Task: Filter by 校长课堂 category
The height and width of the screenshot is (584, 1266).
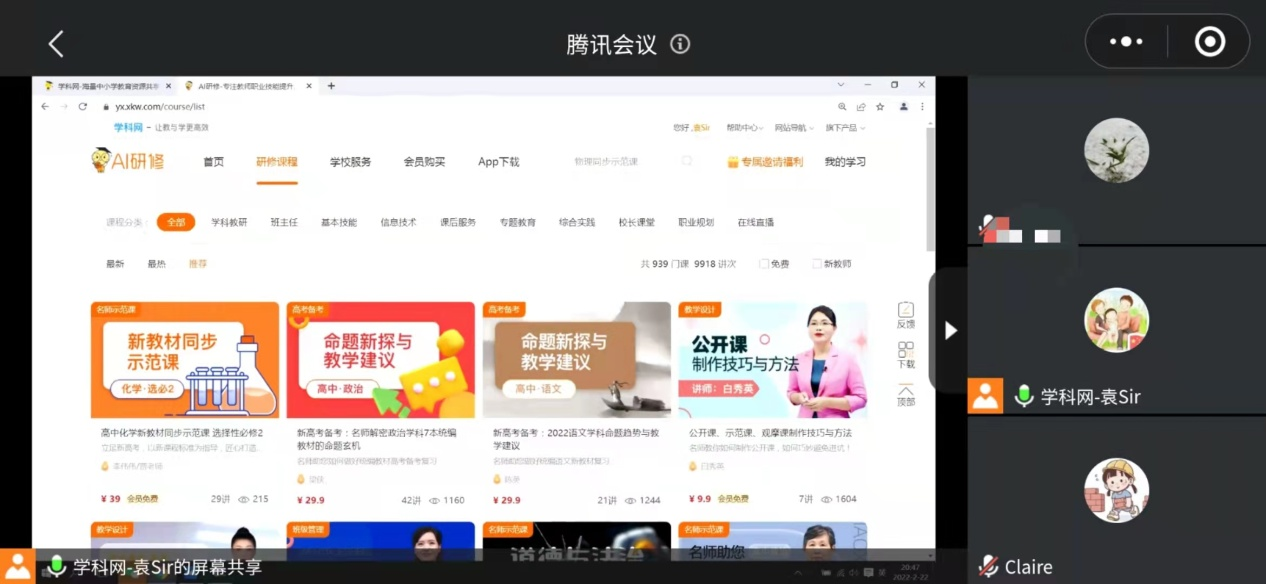Action: coord(636,222)
